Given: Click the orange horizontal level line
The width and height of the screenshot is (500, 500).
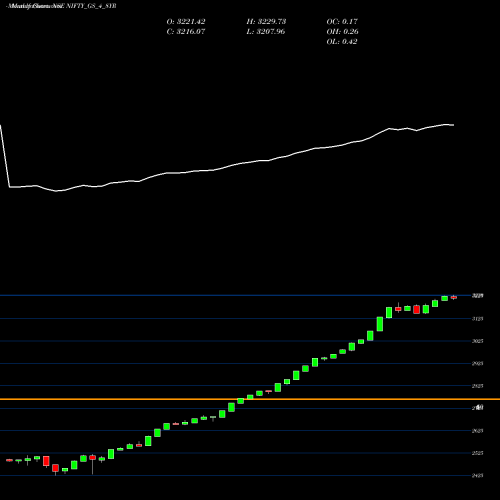Looking at the screenshot, I should (x=250, y=399).
